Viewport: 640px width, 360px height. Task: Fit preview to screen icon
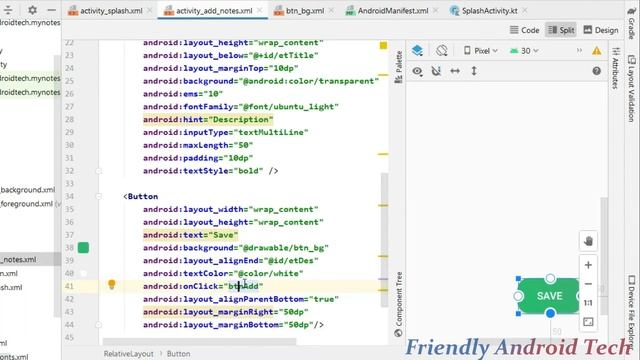click(x=588, y=322)
